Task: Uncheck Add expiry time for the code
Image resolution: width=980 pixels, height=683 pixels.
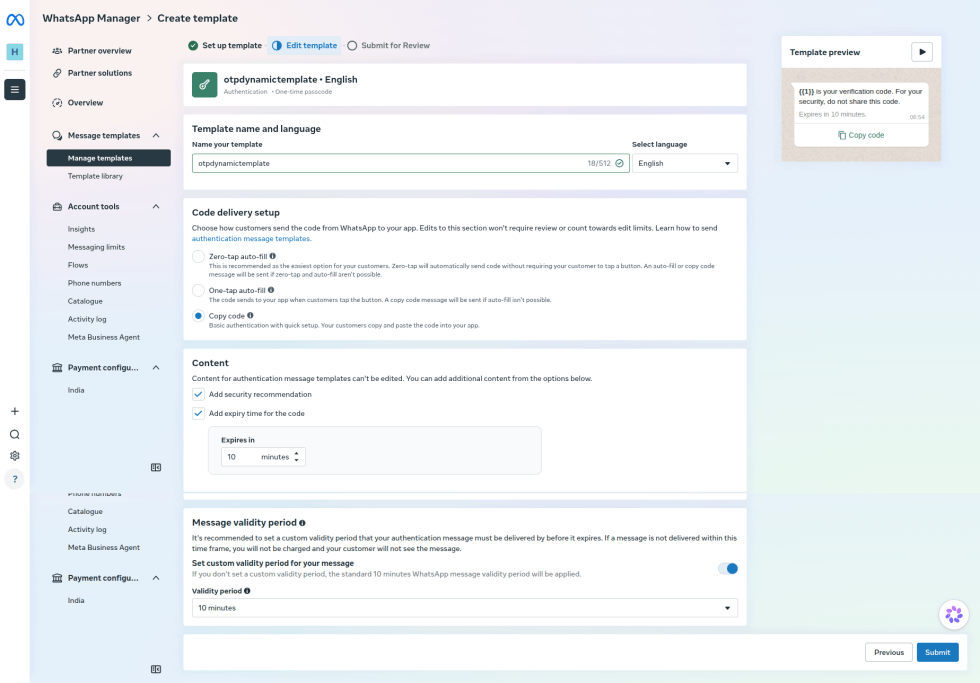Action: [x=198, y=413]
